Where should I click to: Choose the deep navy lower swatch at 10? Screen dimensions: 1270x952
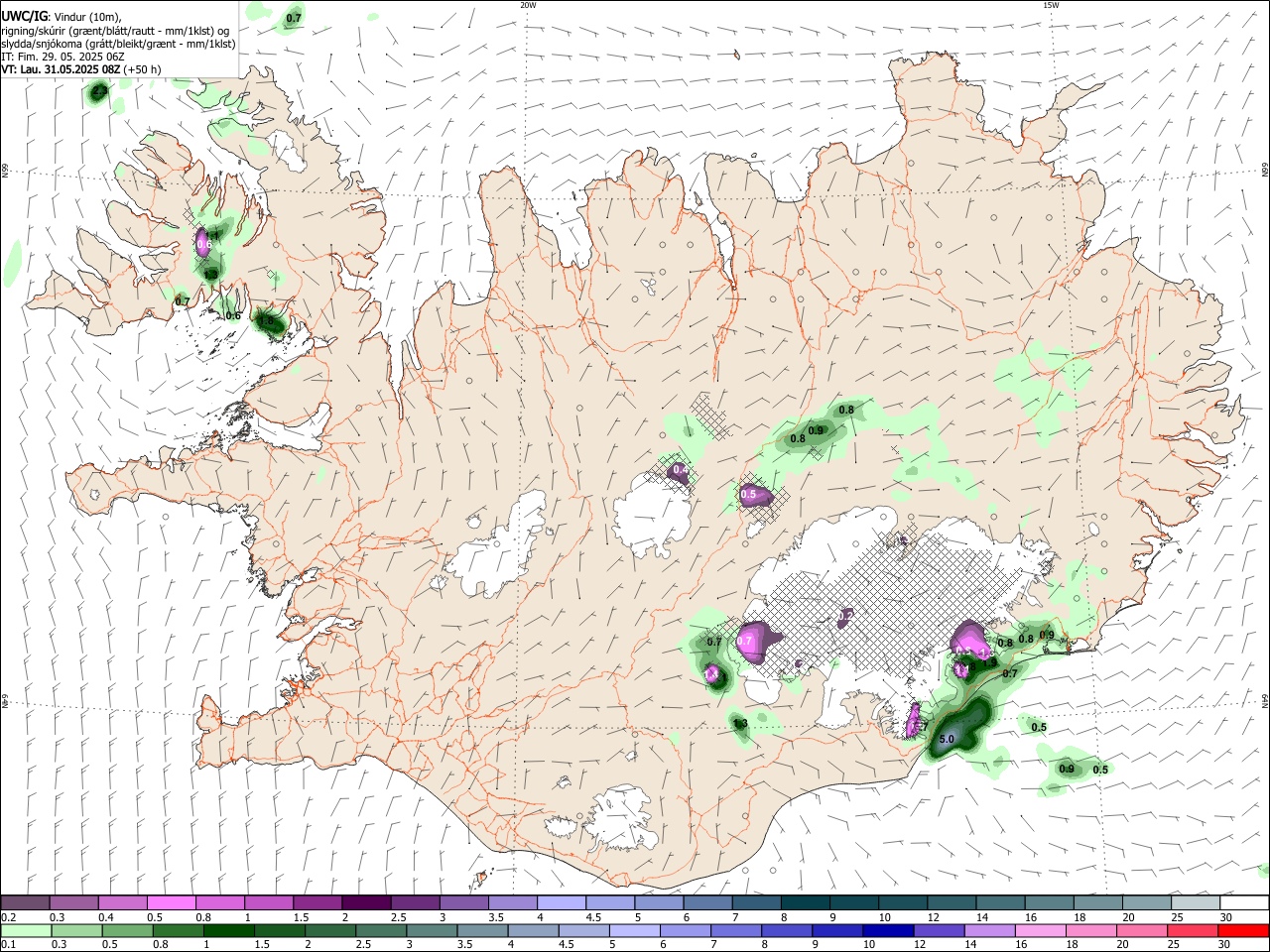click(x=887, y=930)
